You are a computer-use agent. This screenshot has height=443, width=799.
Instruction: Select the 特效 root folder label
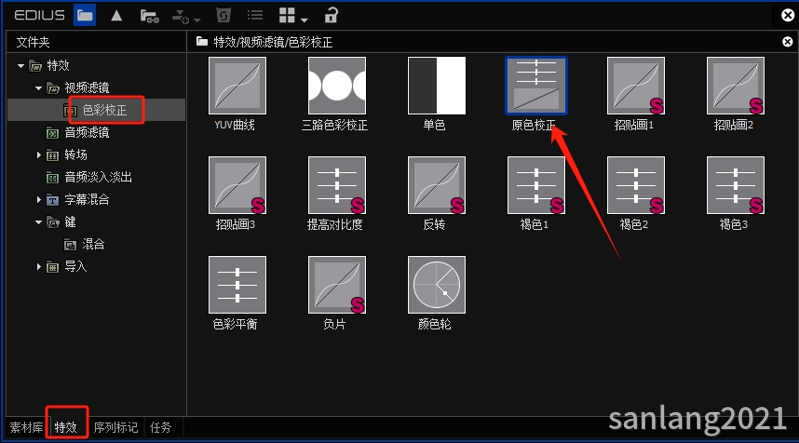tap(58, 65)
